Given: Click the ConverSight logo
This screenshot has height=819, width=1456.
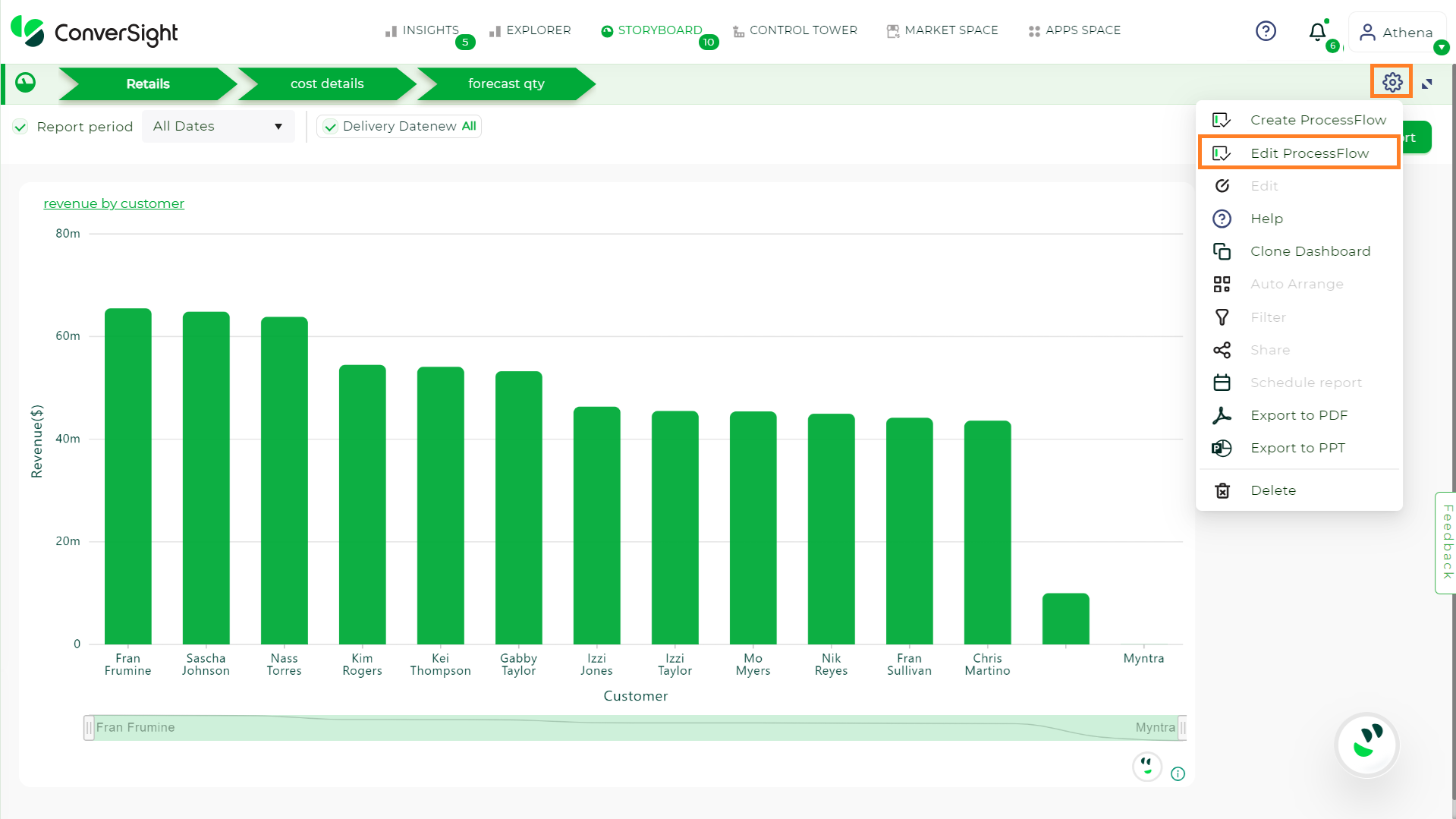Looking at the screenshot, I should click(94, 32).
